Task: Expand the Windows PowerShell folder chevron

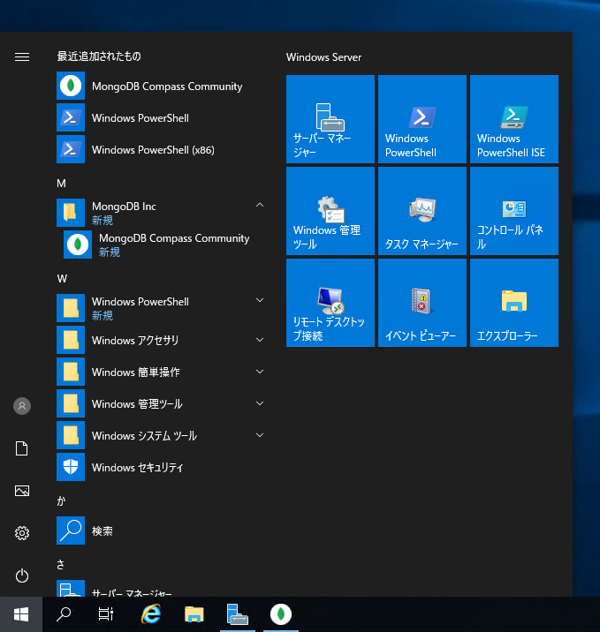Action: click(x=260, y=300)
